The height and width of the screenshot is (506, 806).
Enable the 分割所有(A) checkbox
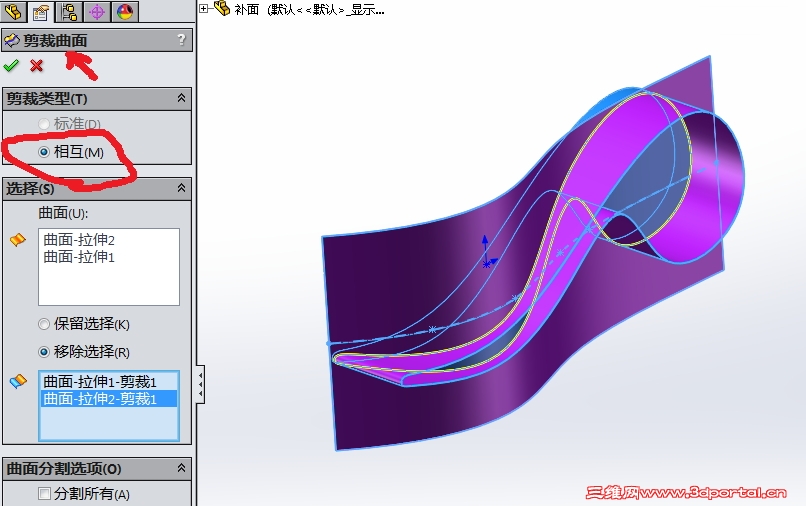[44, 494]
